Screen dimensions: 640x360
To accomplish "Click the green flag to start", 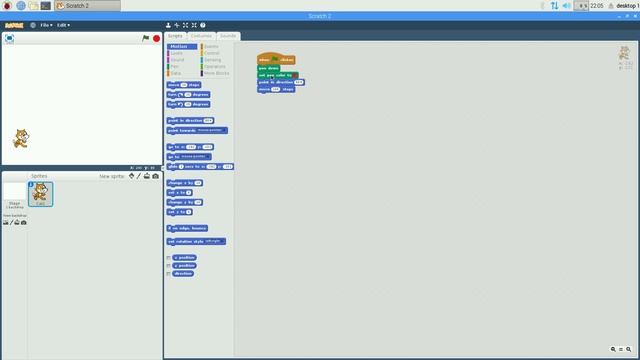I will coord(145,38).
